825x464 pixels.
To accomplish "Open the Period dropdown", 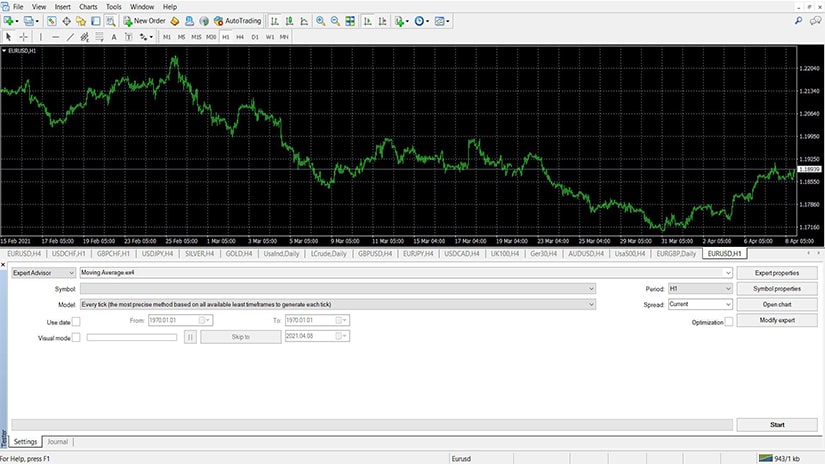I will point(700,288).
